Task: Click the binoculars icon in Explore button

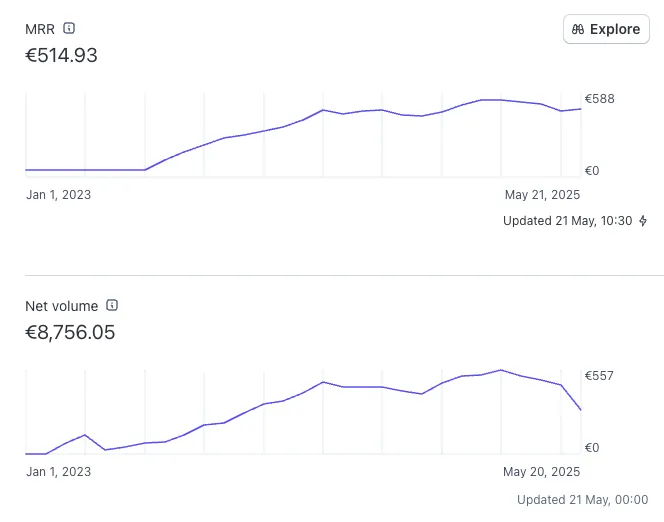Action: [x=578, y=29]
